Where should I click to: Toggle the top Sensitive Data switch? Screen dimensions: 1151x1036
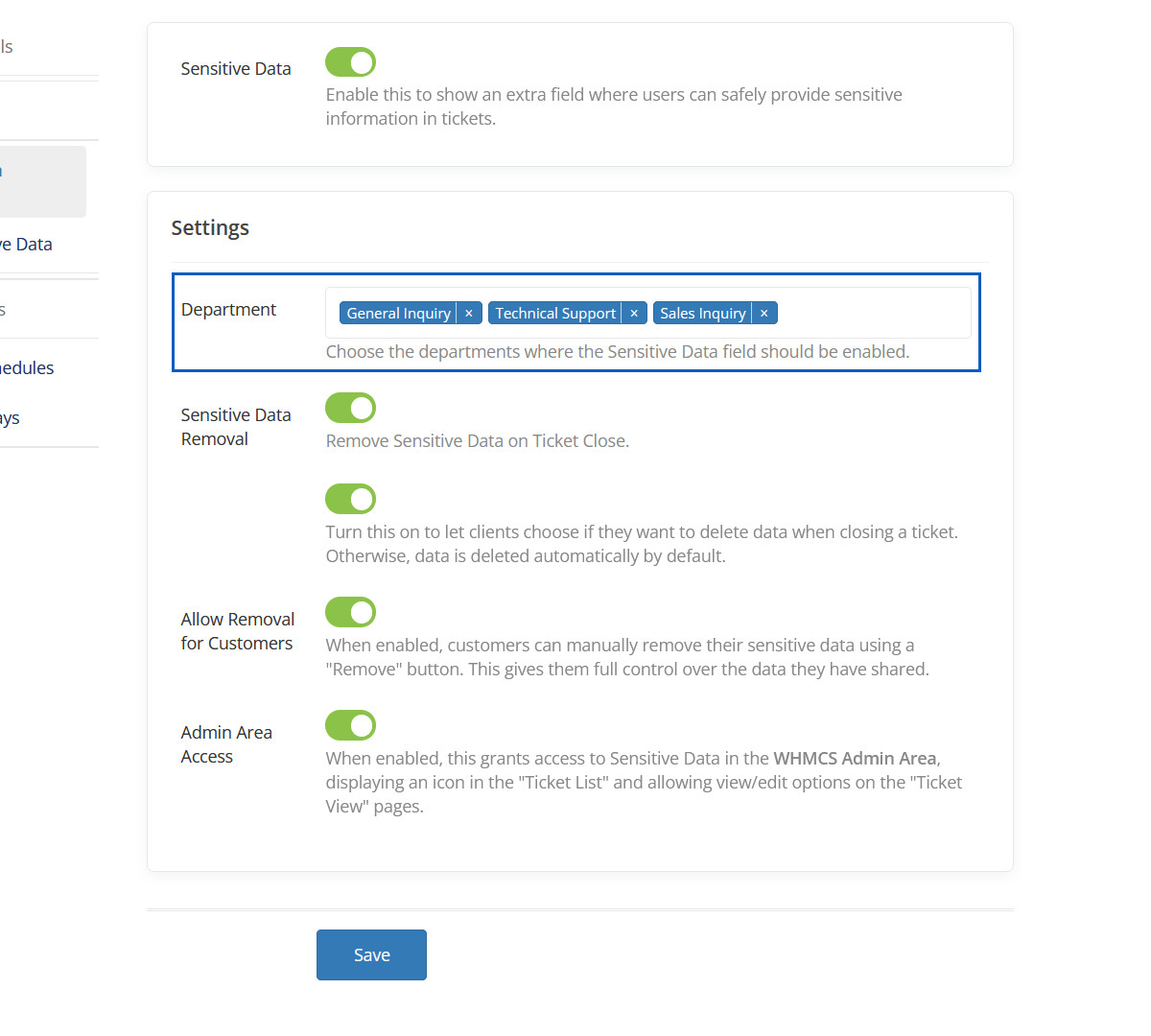click(350, 62)
